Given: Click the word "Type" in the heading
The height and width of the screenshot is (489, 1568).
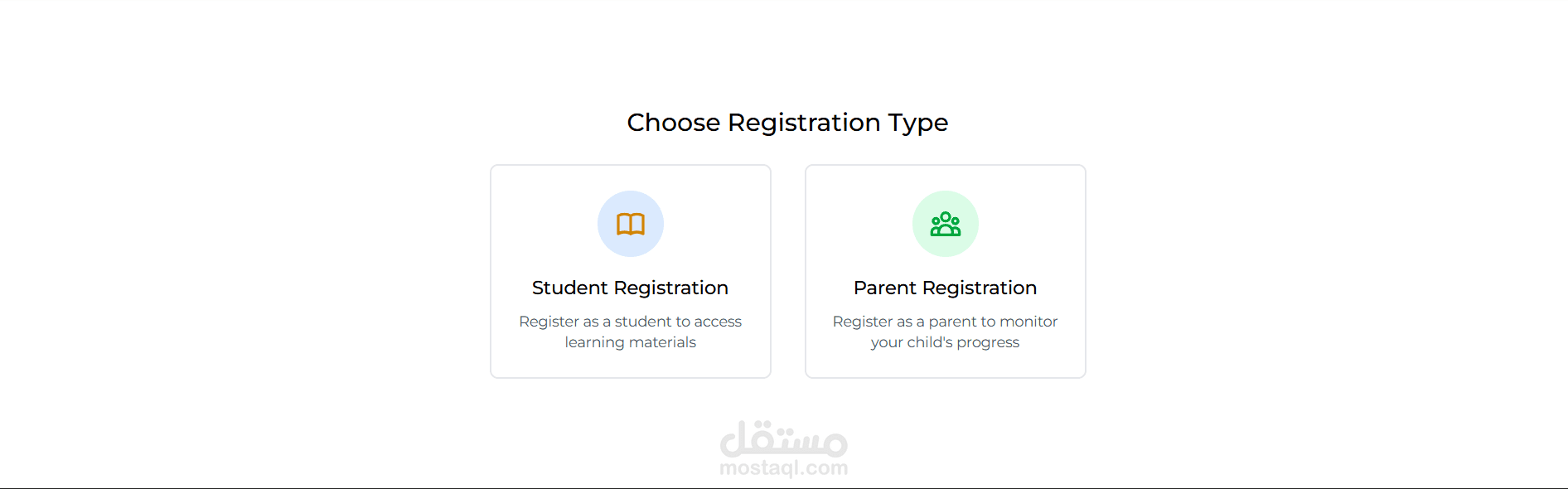Looking at the screenshot, I should (918, 123).
